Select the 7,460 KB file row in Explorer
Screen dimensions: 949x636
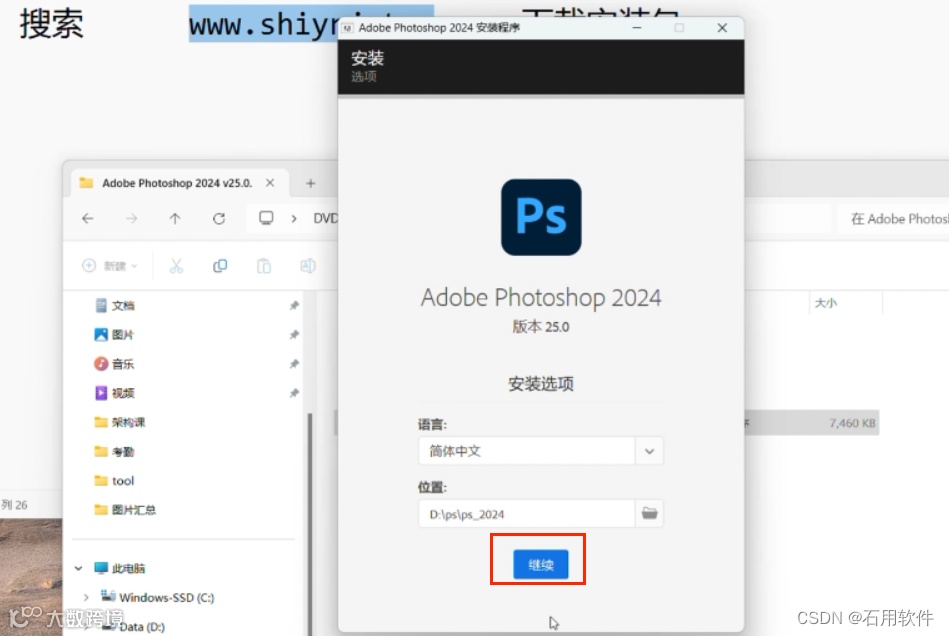tap(811, 422)
